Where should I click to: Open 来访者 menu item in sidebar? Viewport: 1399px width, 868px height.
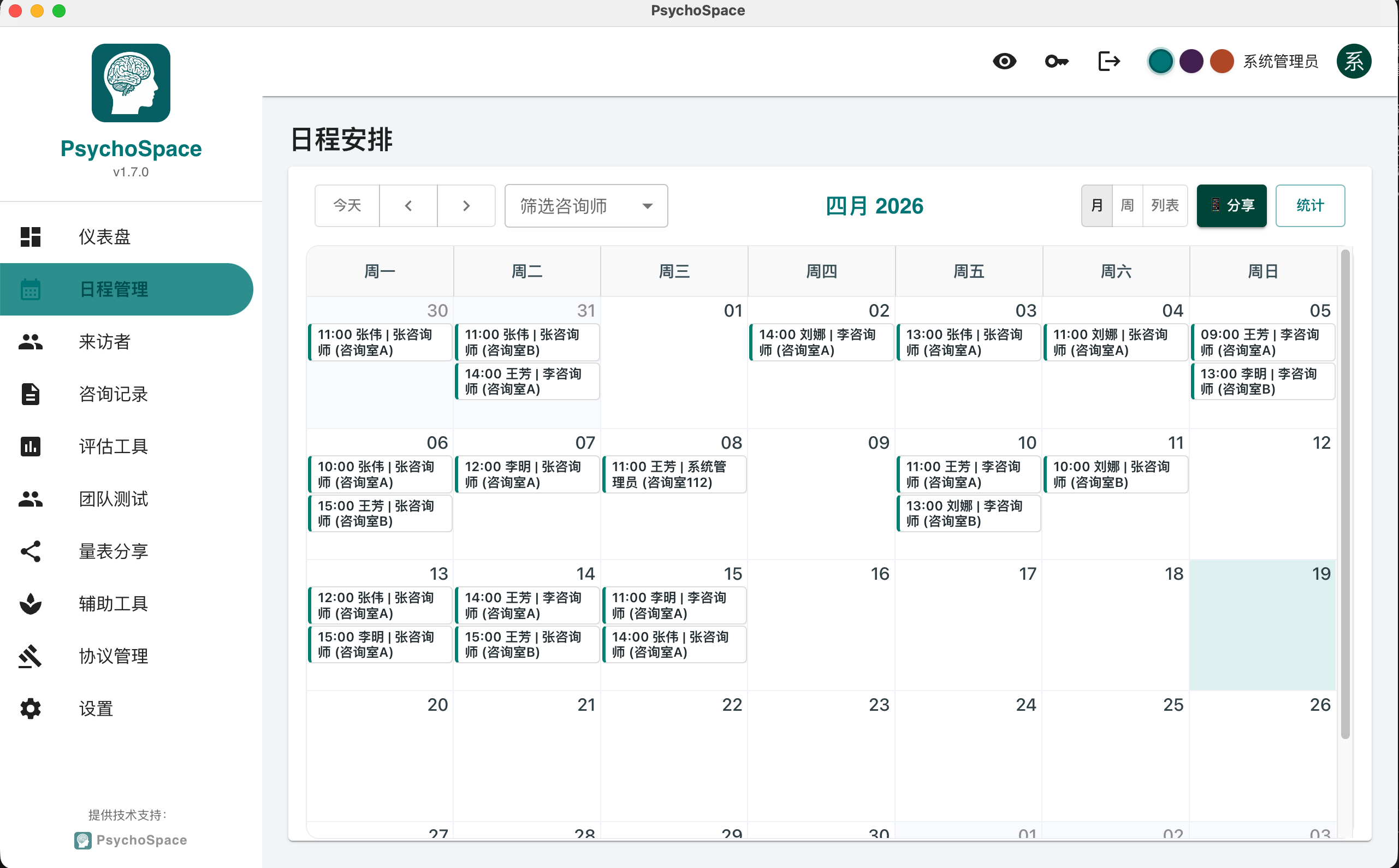coord(104,342)
